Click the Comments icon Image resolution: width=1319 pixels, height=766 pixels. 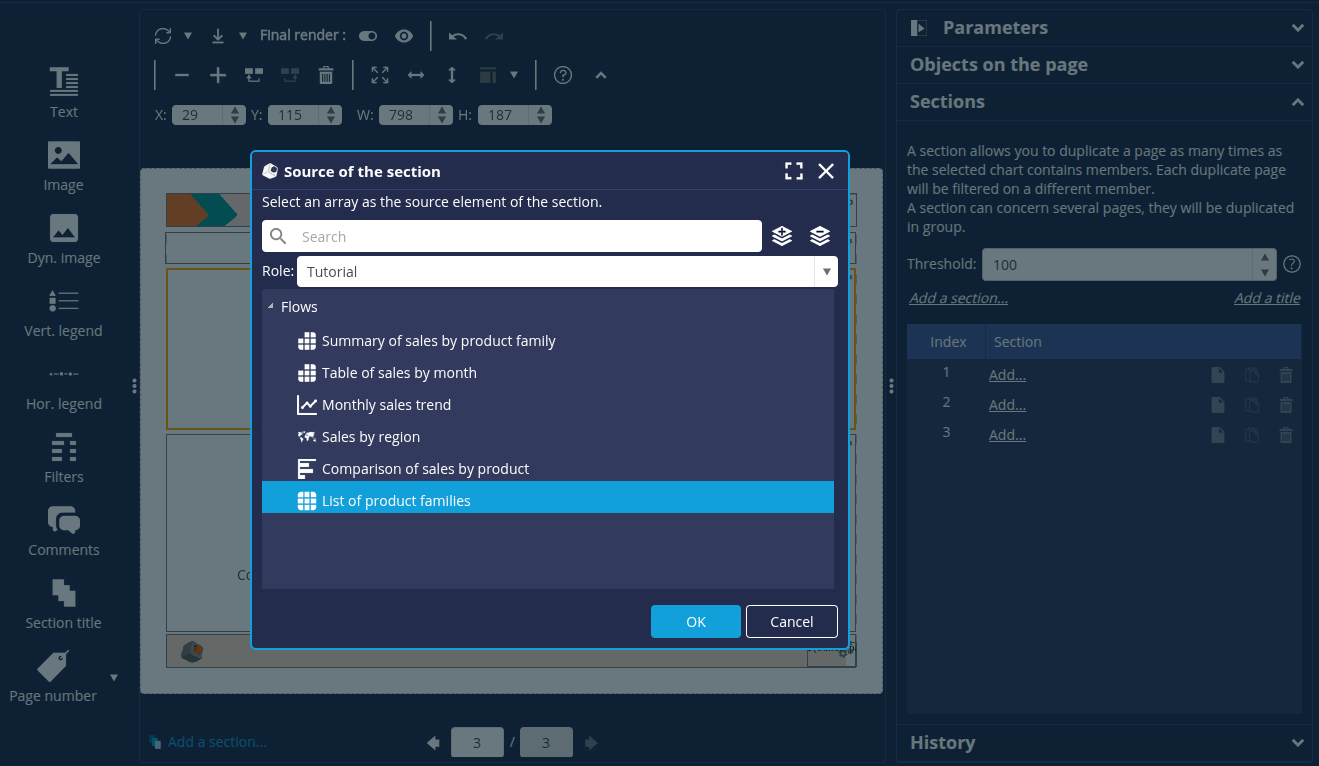pyautogui.click(x=63, y=520)
